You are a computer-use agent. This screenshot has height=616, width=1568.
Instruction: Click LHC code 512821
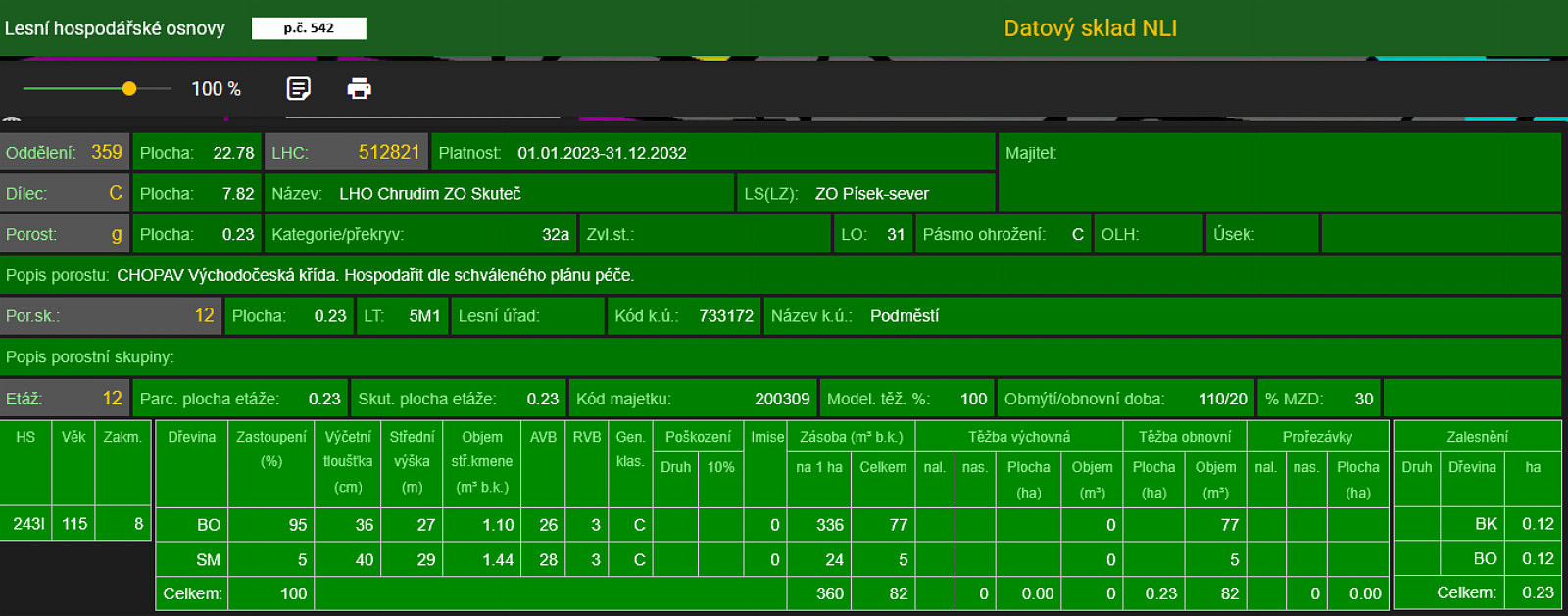coord(389,152)
